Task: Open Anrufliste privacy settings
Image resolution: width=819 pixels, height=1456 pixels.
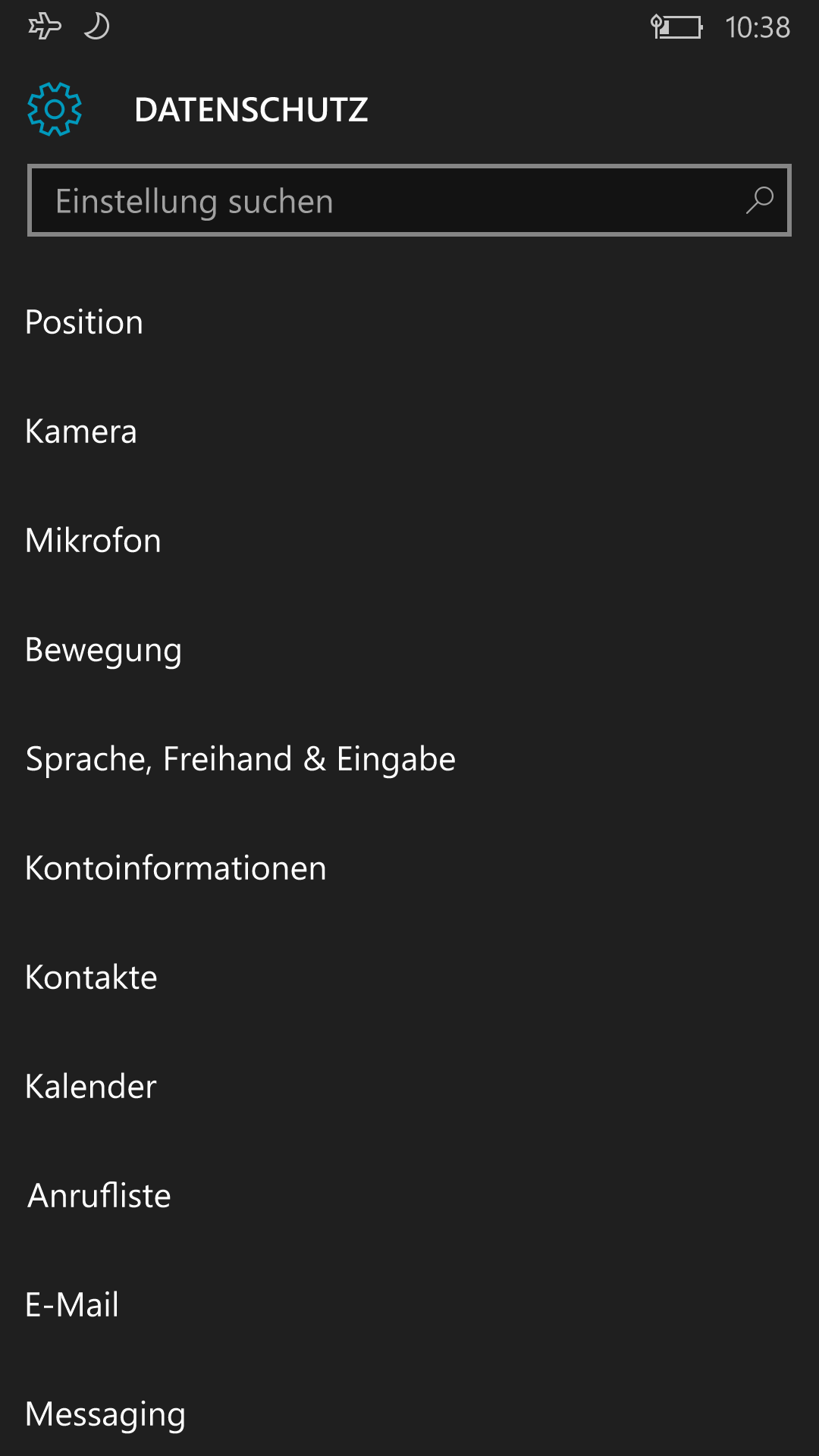Action: coord(409,1196)
